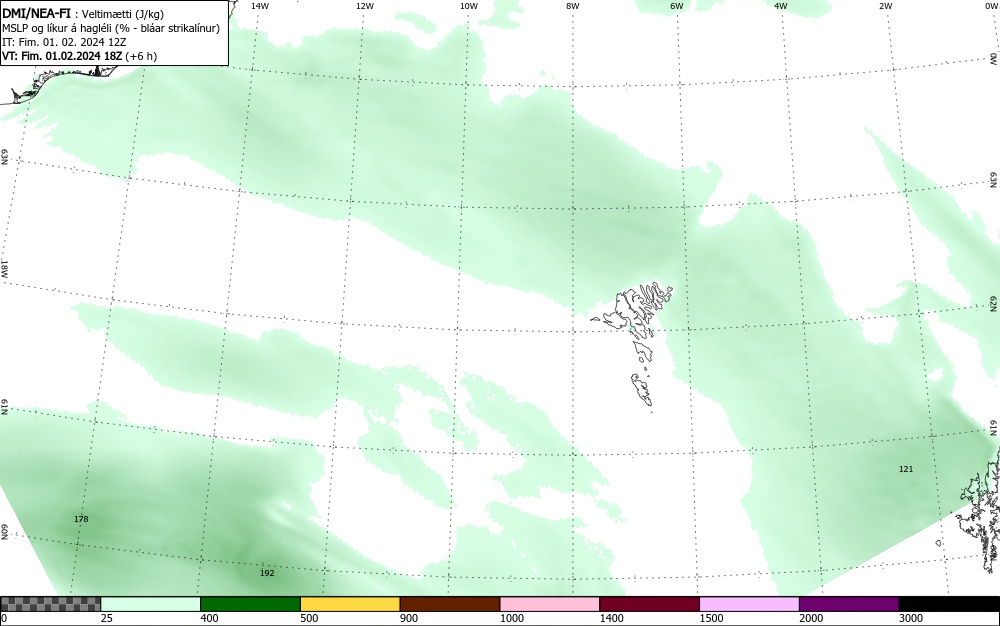The height and width of the screenshot is (626, 1000).
Task: Click the checkered 0-25 legend swatch
Action: tap(50, 604)
